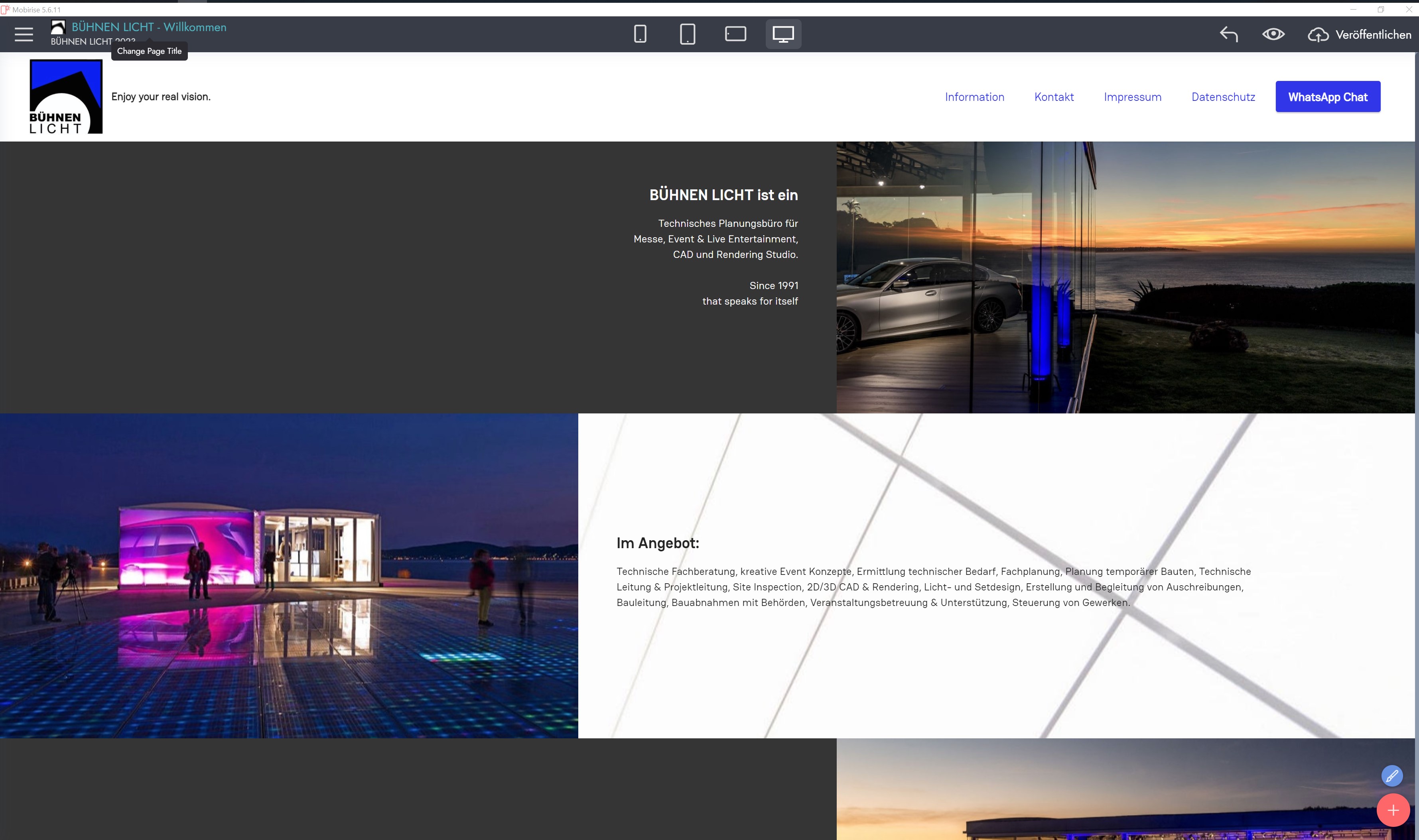Viewport: 1419px width, 840px height.
Task: Click the Datenschutz nav link
Action: coord(1223,97)
